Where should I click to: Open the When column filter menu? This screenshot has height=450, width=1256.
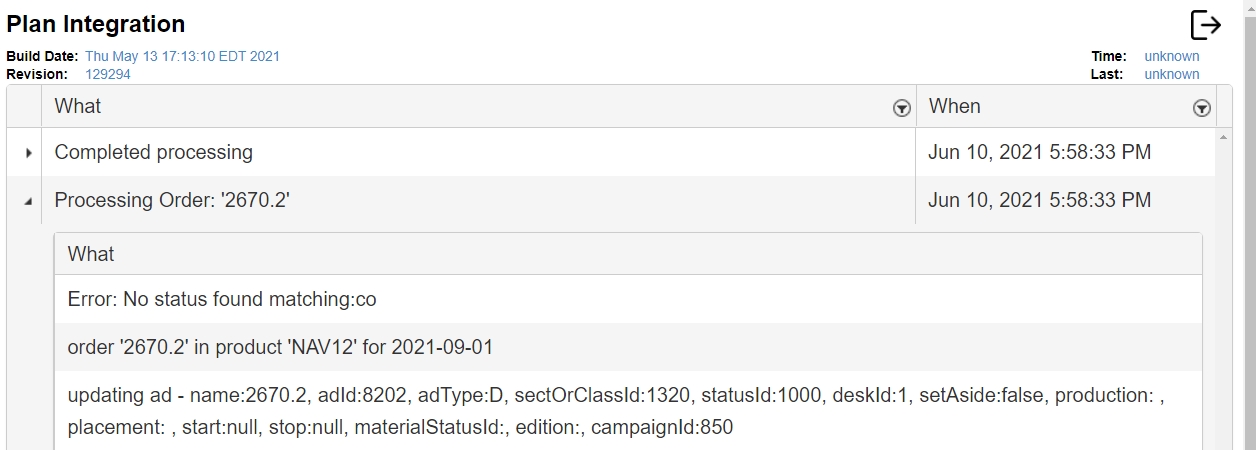(1202, 108)
